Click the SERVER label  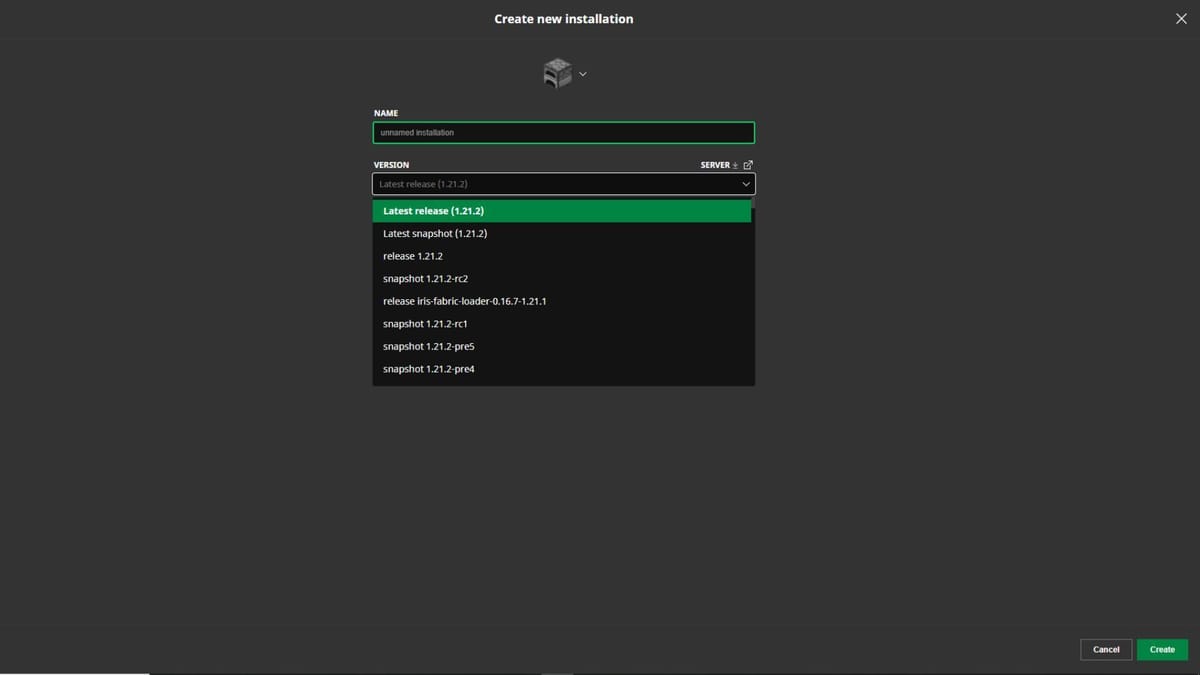tap(714, 164)
